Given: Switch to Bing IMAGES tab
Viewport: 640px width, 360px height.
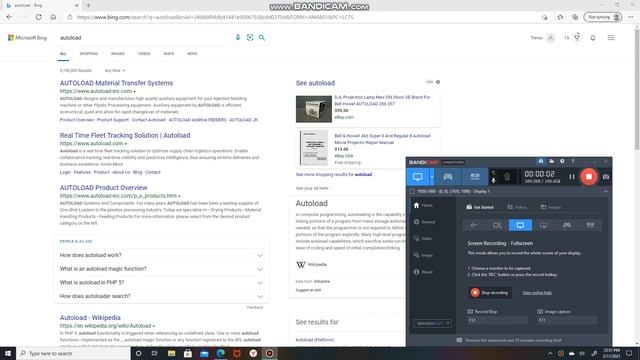Looking at the screenshot, I should click(x=118, y=54).
